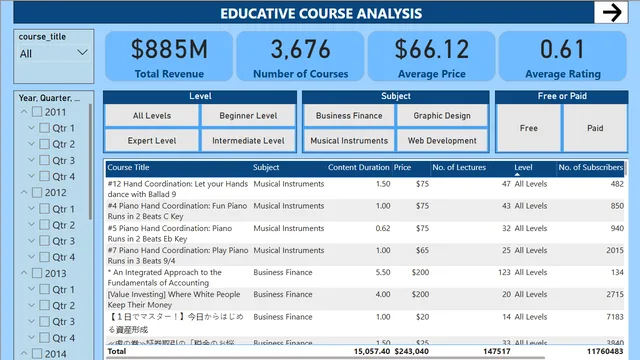The height and width of the screenshot is (360, 640).
Task: Expand 2012 Qtr 4 chevron
Action: [31, 257]
